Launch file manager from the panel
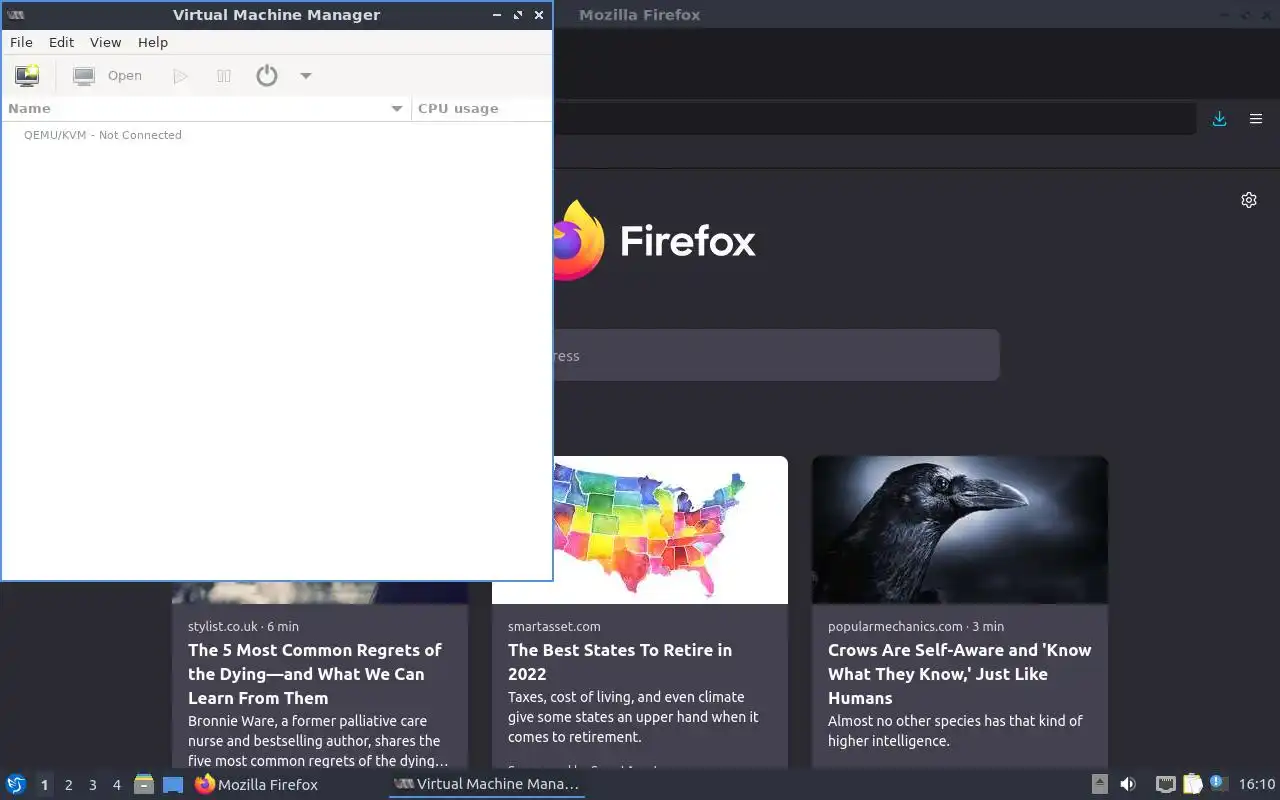The width and height of the screenshot is (1280, 800). tap(144, 784)
